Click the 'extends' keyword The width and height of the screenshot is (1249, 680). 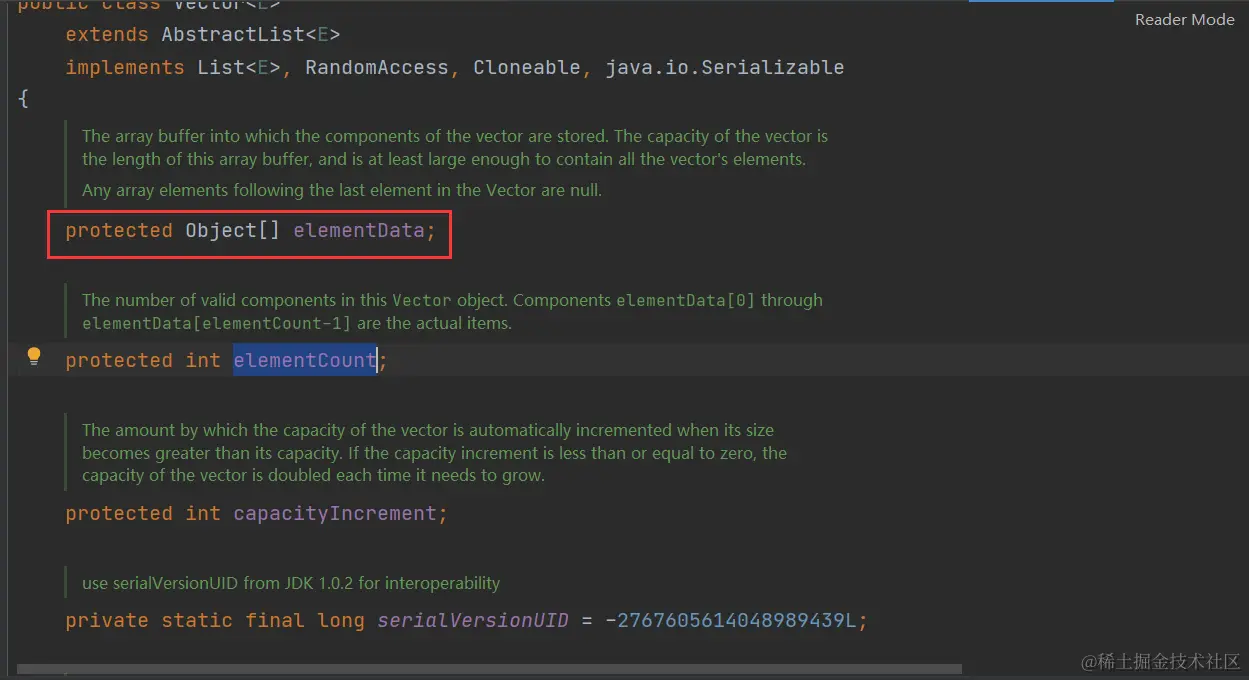(107, 35)
